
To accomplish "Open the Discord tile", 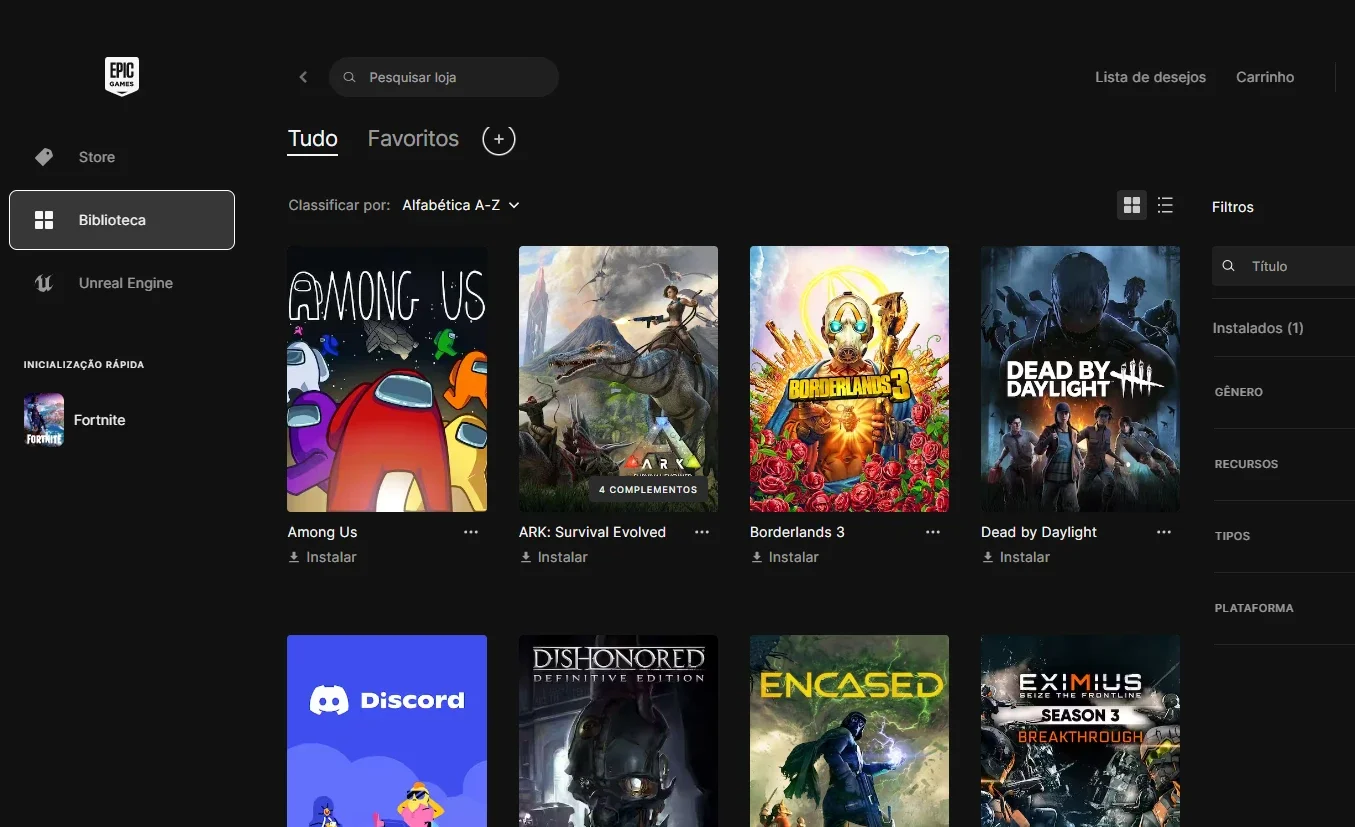I will 387,731.
